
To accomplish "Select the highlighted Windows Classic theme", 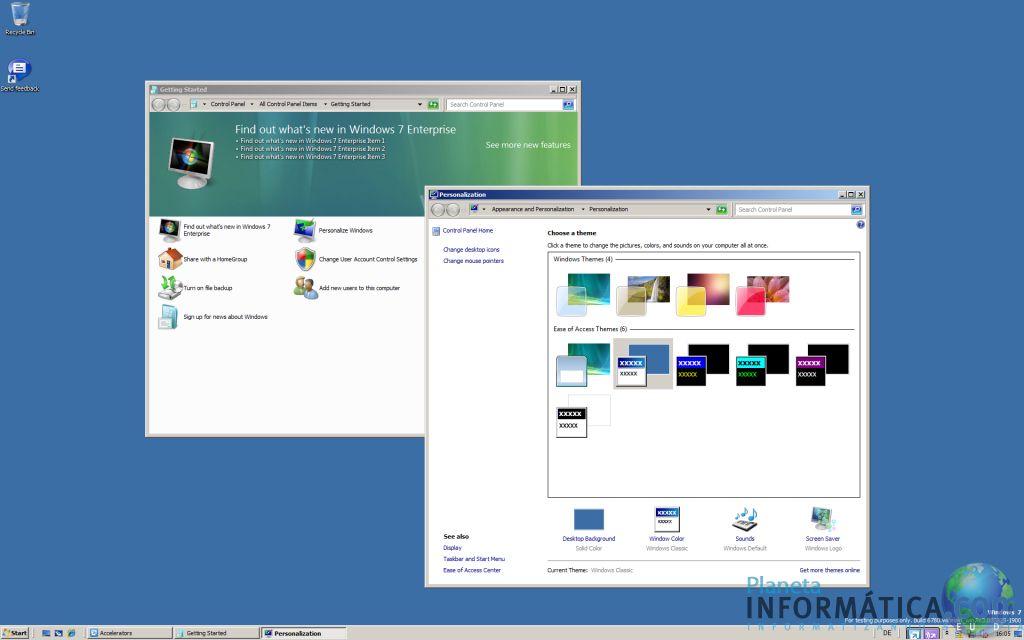I will 643,364.
